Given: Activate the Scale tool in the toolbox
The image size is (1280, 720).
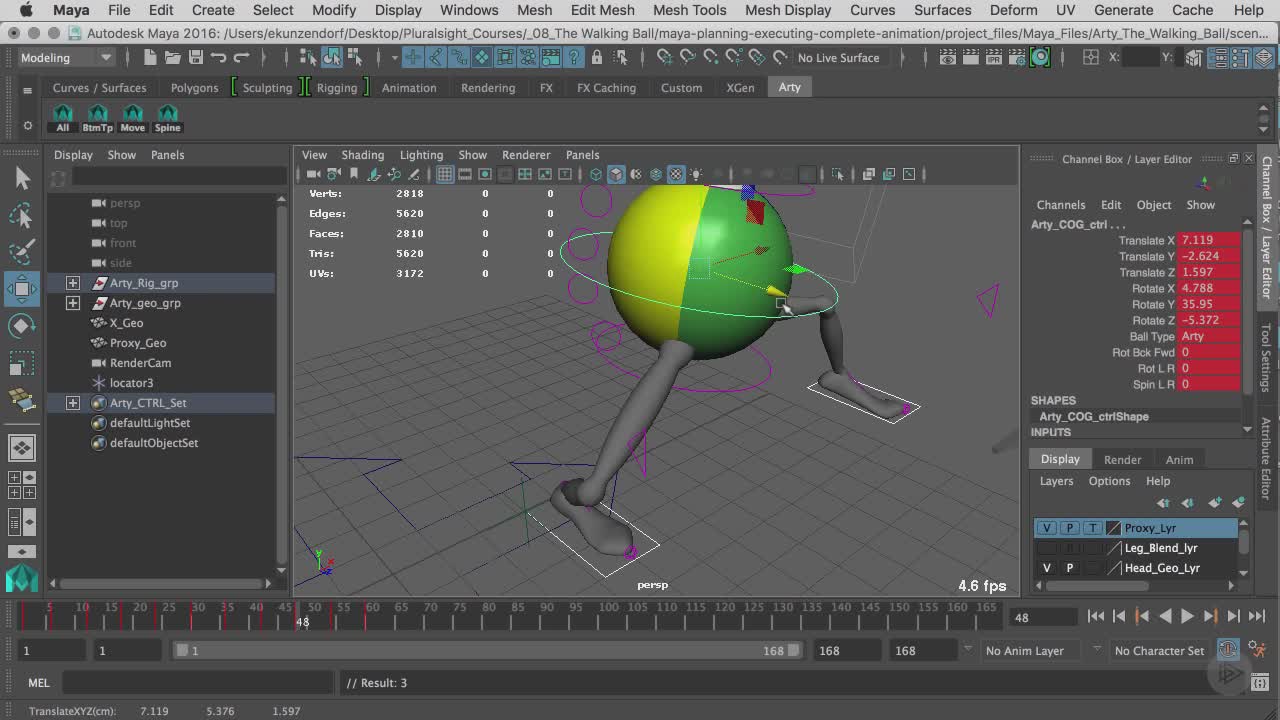Looking at the screenshot, I should (22, 363).
